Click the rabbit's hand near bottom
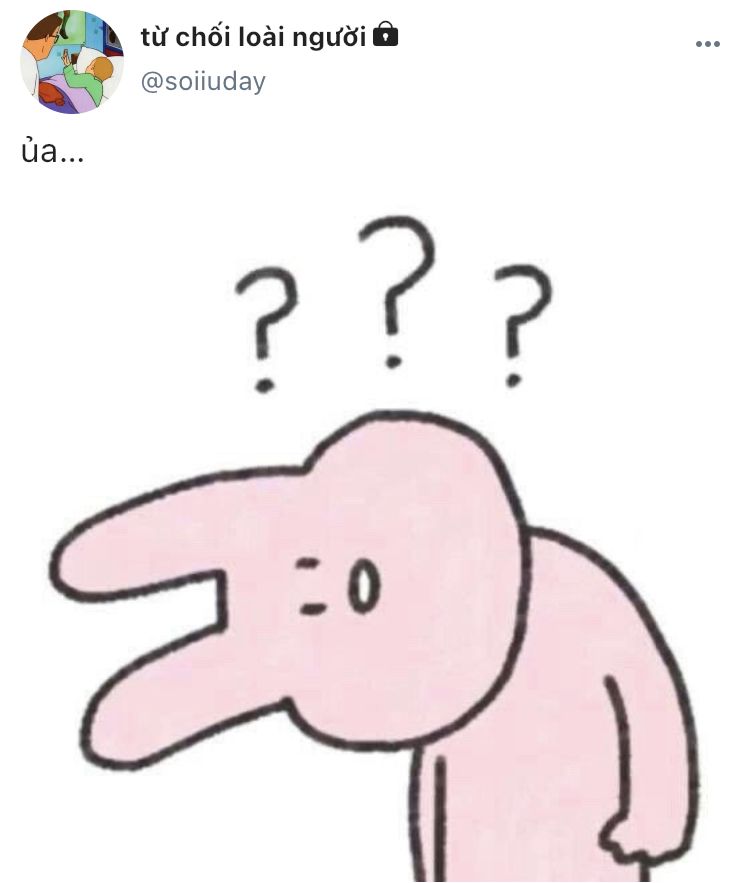Image resolution: width=750 pixels, height=883 pixels. coord(624,845)
